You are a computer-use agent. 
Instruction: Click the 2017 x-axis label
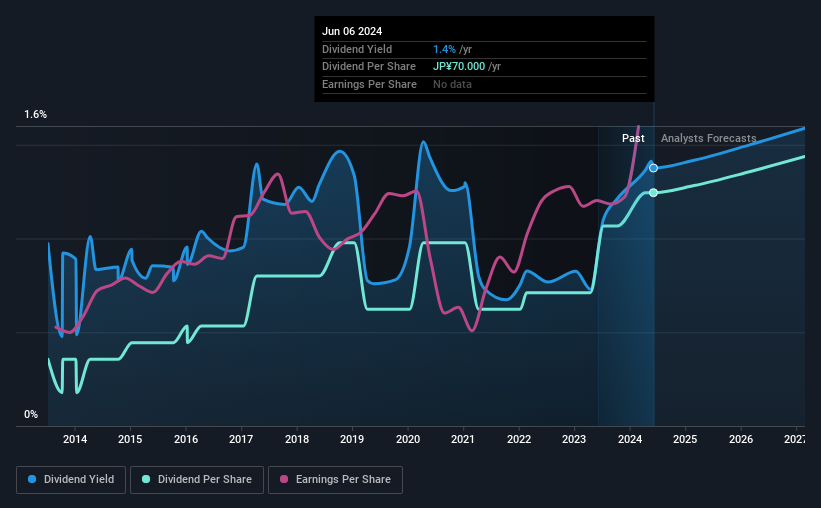pos(241,439)
